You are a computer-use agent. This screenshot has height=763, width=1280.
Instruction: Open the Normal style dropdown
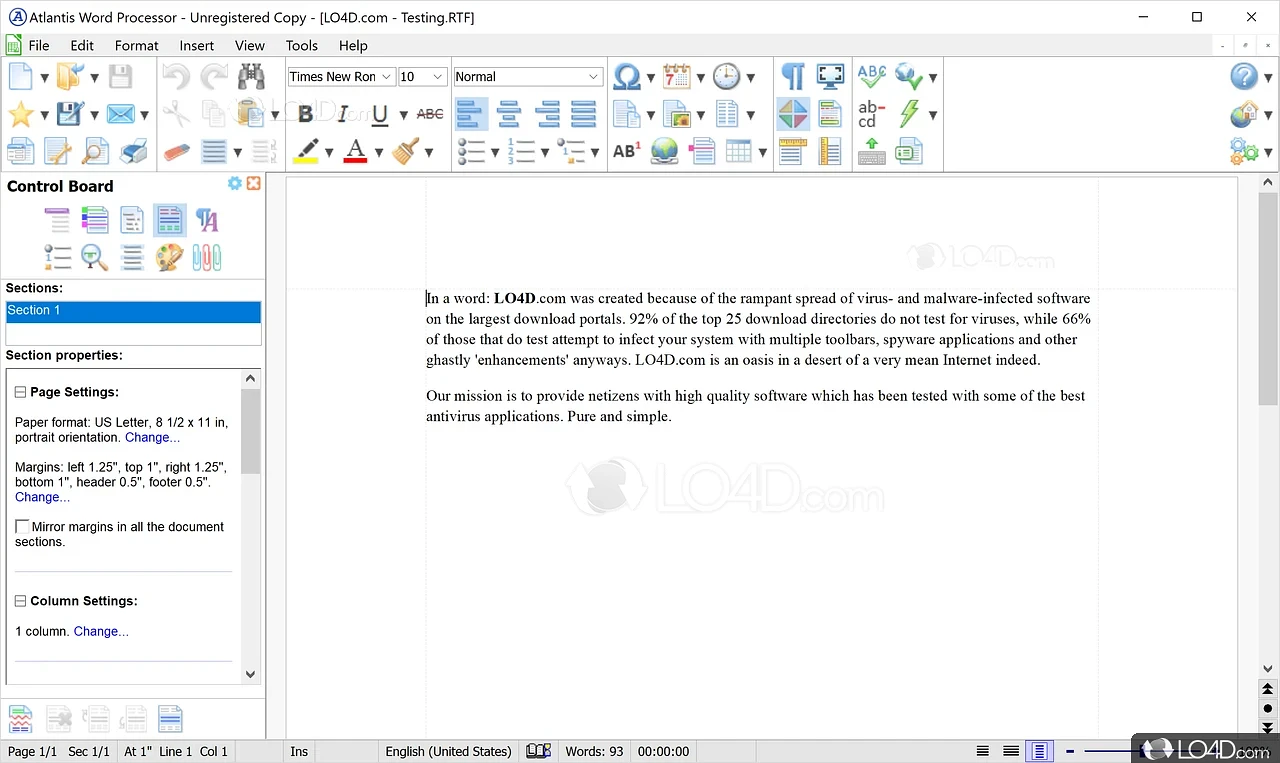[594, 76]
